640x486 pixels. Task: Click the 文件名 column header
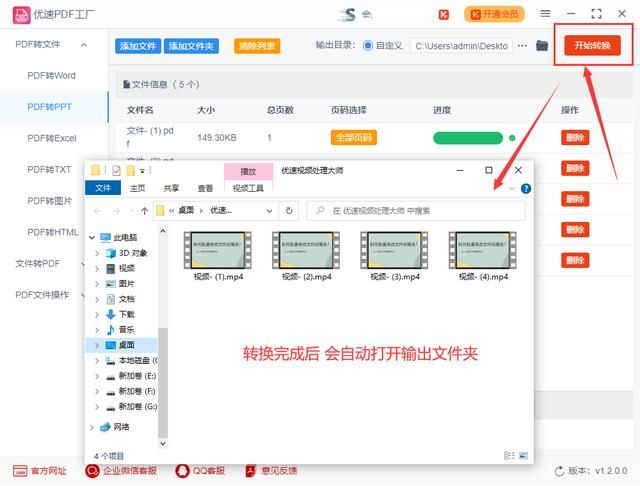(140, 110)
